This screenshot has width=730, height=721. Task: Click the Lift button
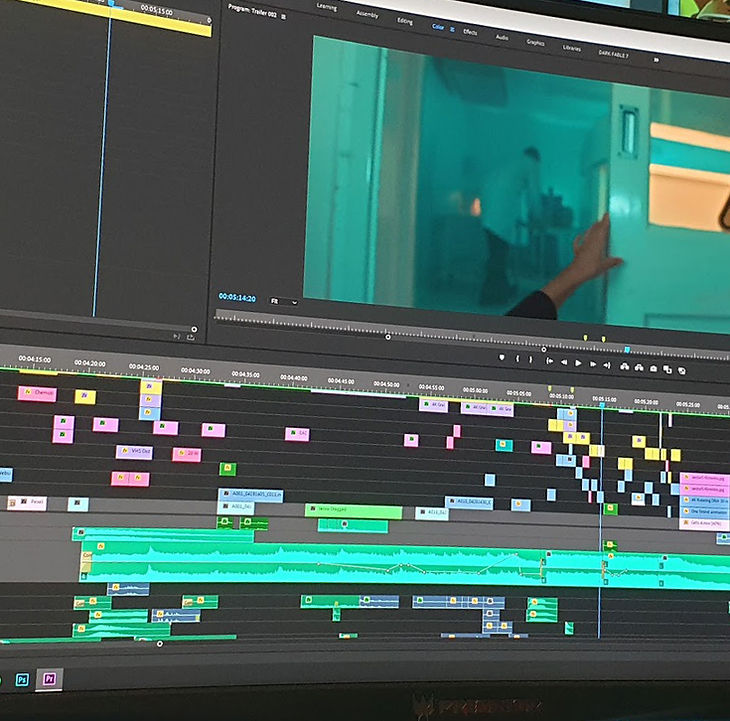point(624,367)
